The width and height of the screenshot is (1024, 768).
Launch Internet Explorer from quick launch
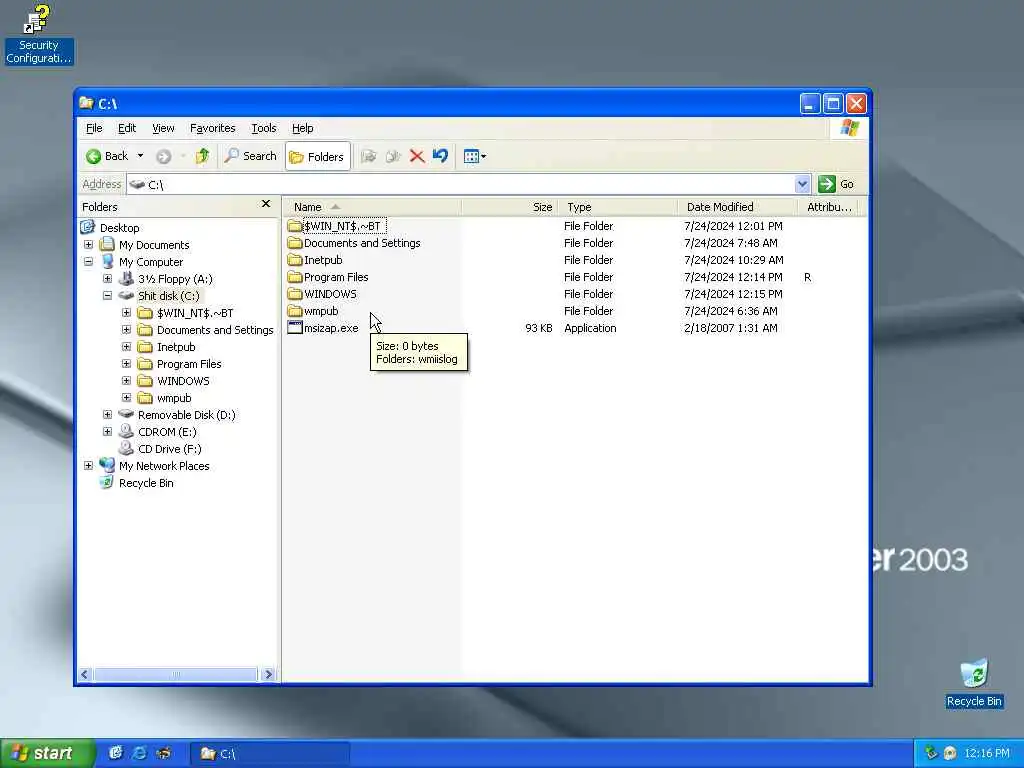pos(139,753)
